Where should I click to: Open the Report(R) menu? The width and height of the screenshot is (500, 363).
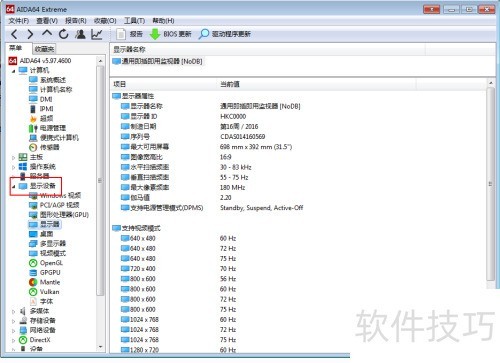pos(76,21)
